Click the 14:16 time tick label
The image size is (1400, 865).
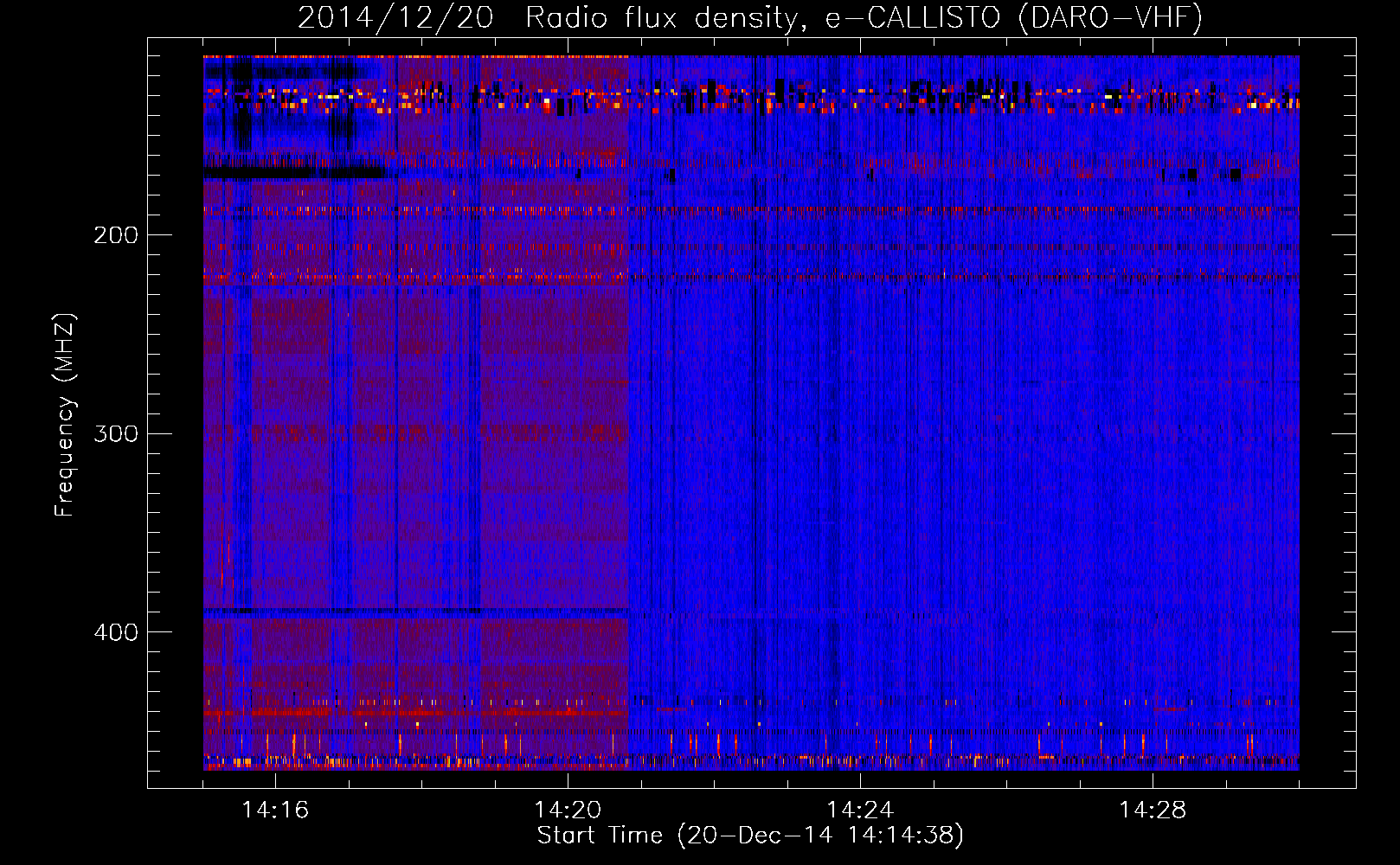point(275,811)
